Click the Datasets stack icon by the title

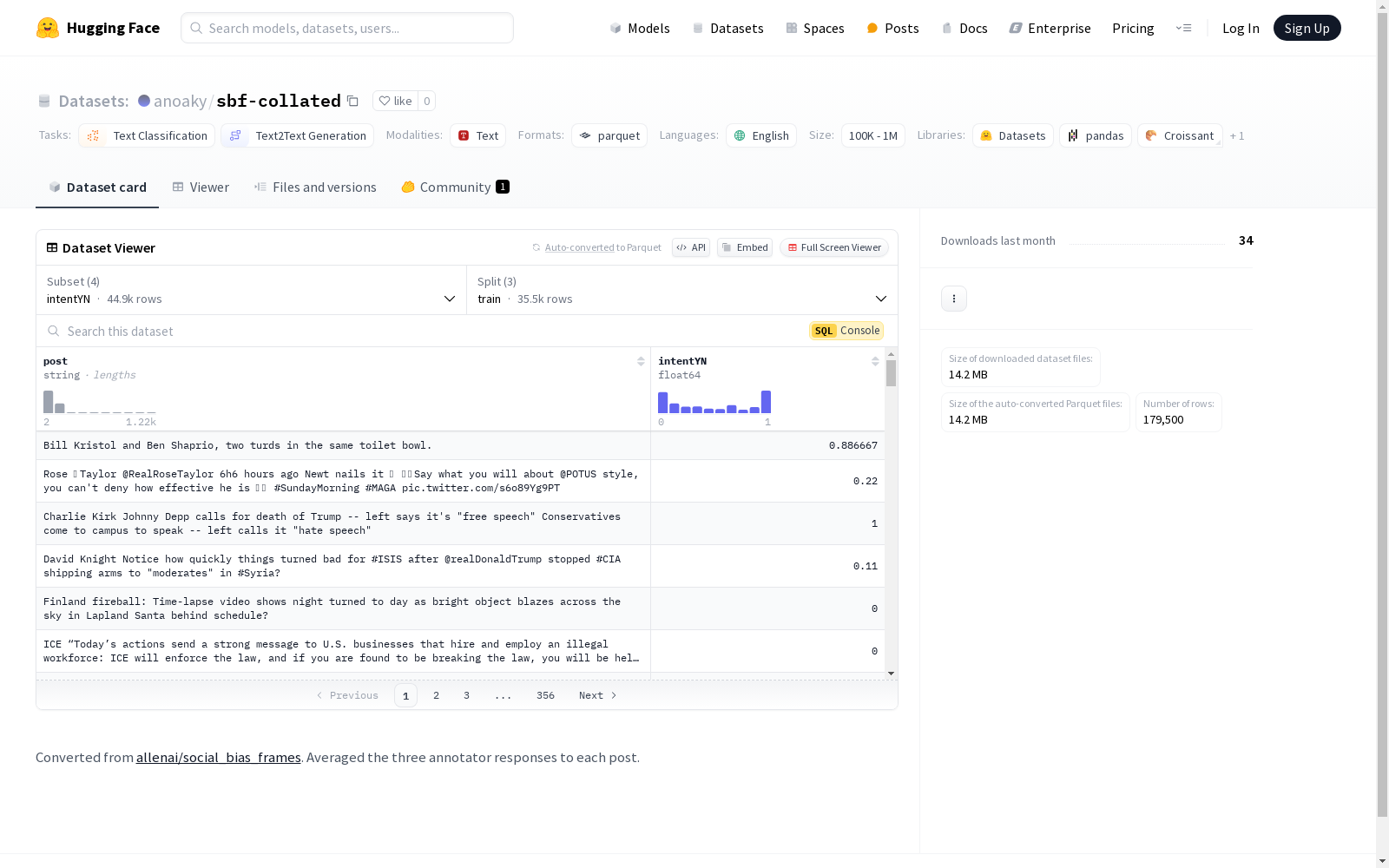[x=44, y=101]
